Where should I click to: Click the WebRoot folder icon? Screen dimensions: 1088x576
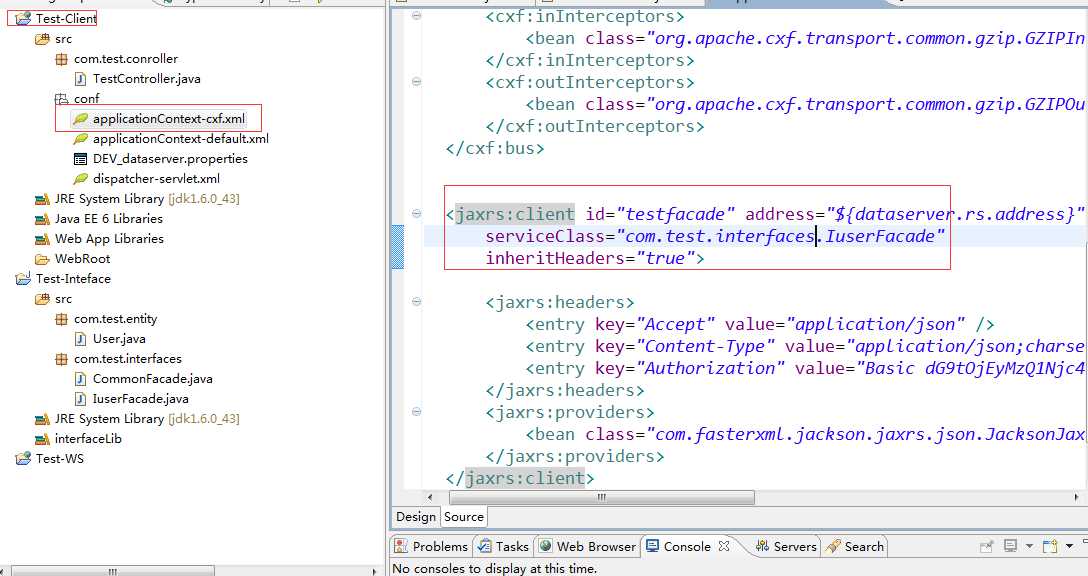42,259
